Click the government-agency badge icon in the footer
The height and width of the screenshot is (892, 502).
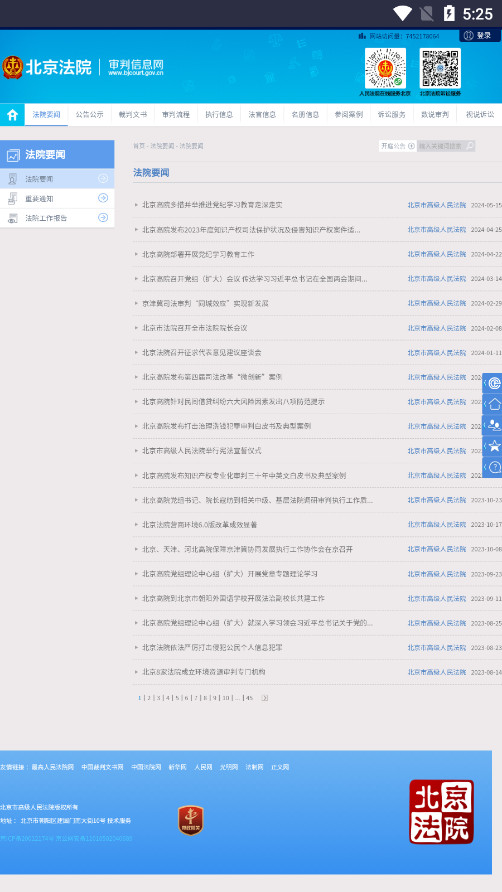[x=191, y=820]
